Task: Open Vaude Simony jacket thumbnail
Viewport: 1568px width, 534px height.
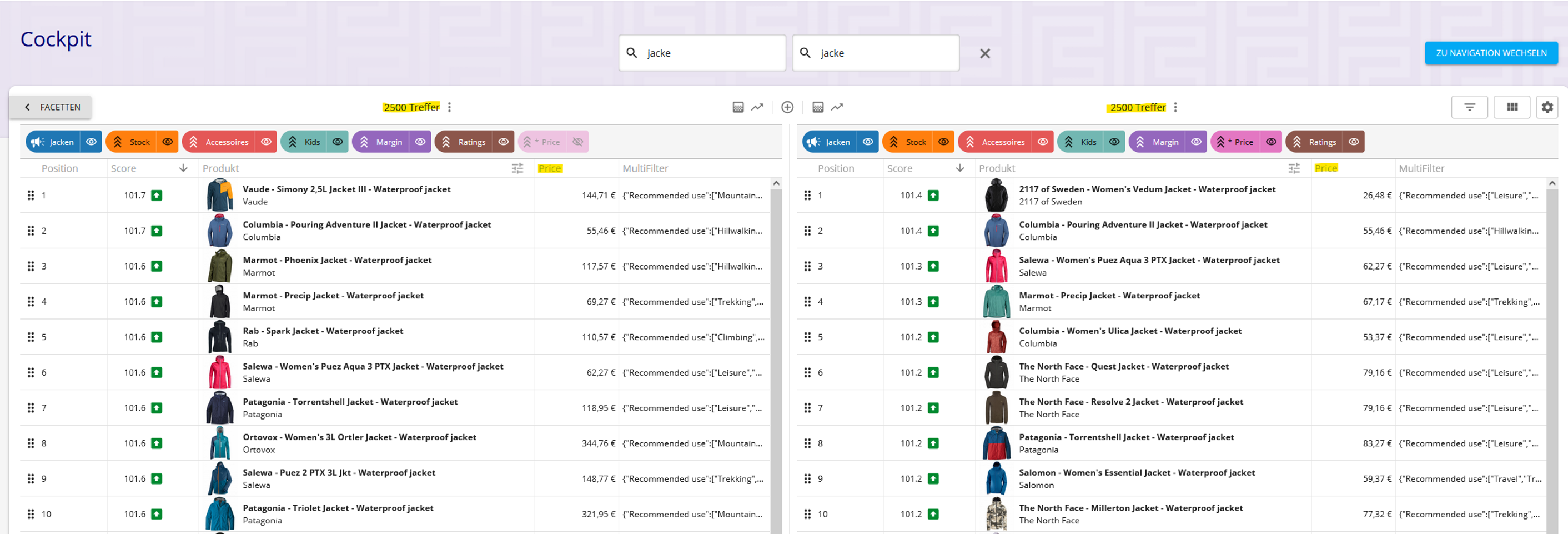Action: [220, 196]
